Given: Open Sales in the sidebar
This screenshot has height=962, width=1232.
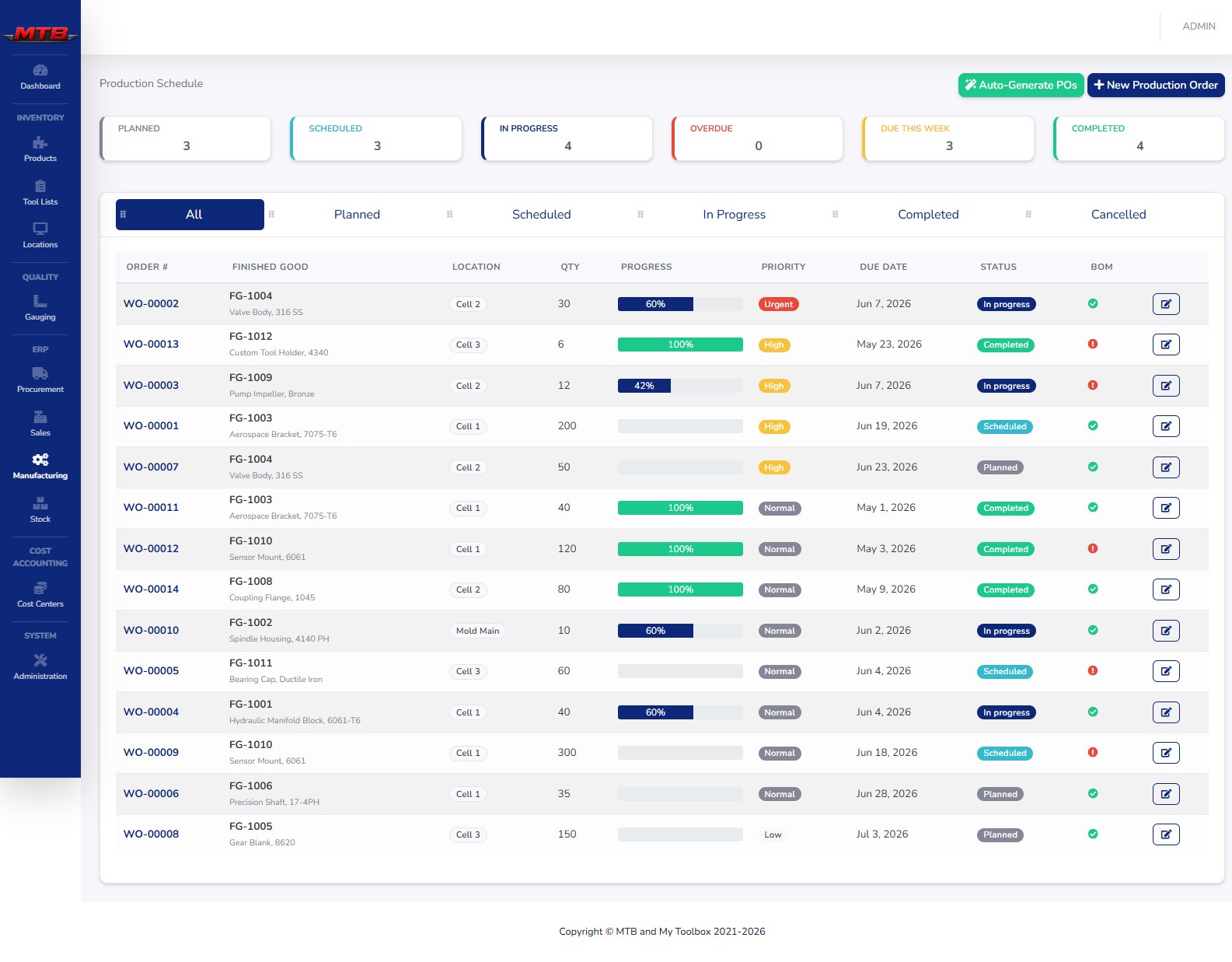Looking at the screenshot, I should tap(40, 424).
